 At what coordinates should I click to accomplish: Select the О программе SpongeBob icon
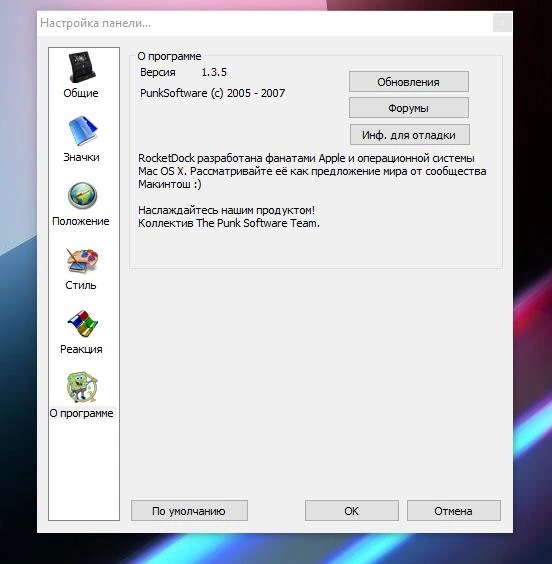point(82,387)
